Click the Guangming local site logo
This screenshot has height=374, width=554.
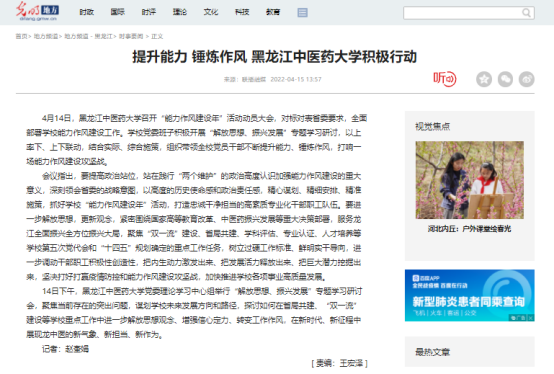37,11
